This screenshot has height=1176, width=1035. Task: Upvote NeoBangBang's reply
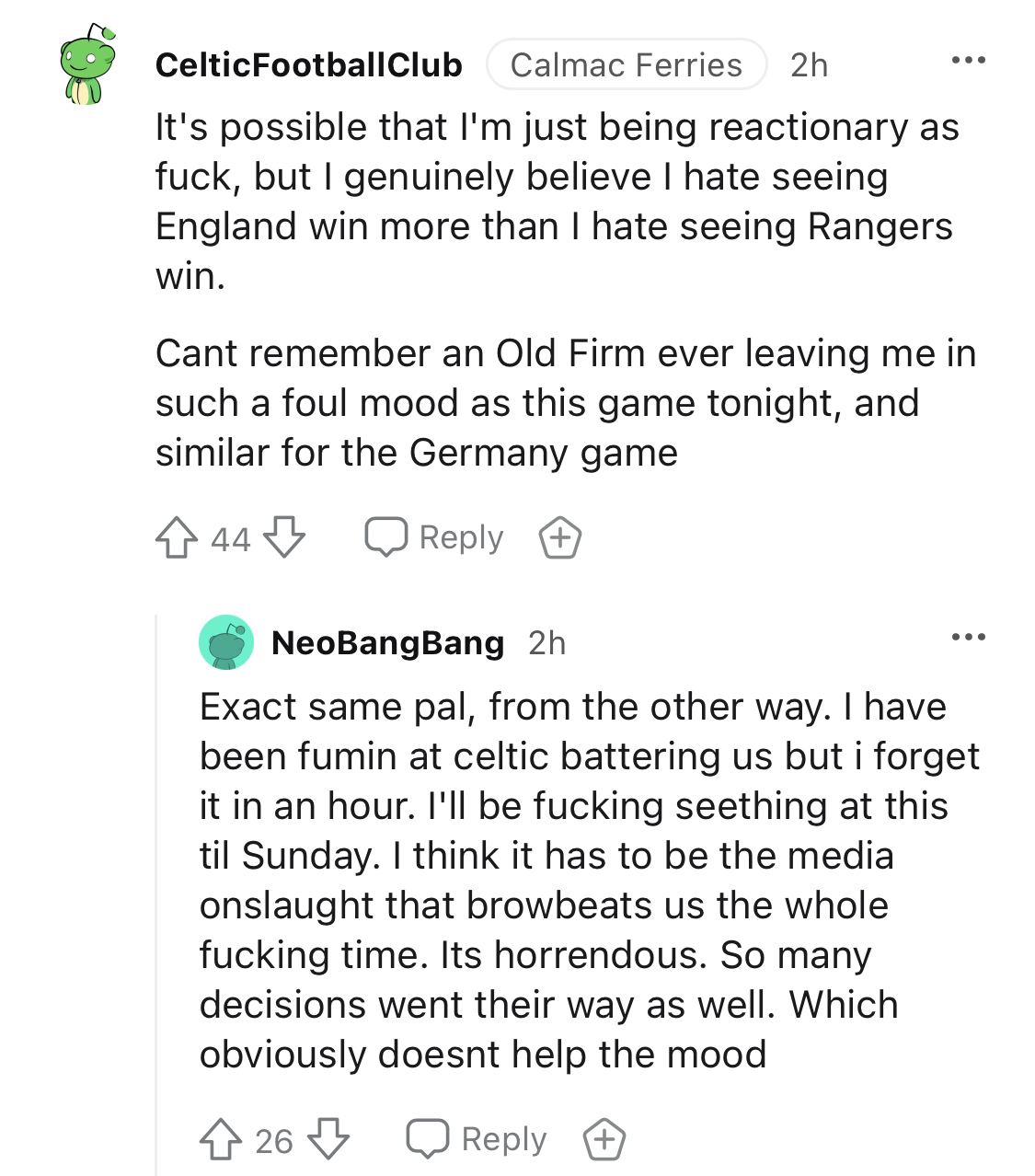click(220, 1140)
